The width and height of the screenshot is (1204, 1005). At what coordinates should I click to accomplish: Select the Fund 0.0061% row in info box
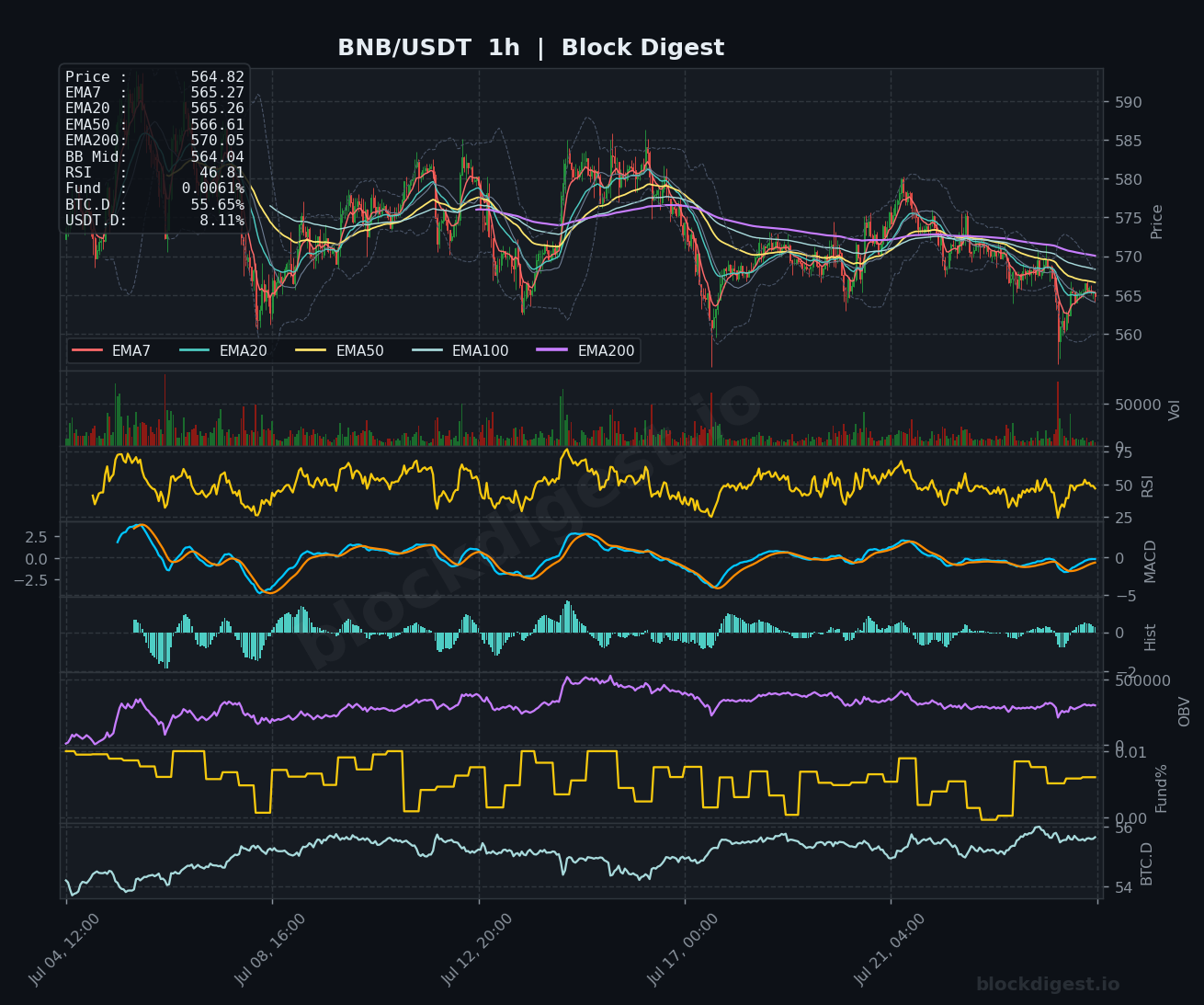point(154,188)
